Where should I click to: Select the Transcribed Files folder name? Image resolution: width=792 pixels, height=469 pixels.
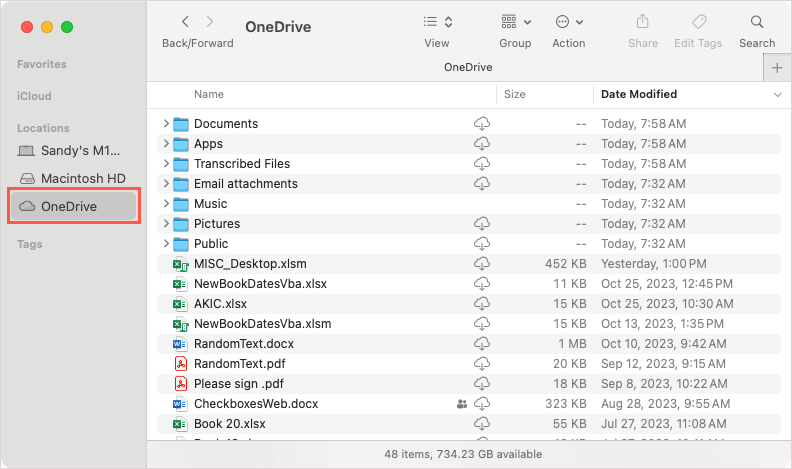click(x=242, y=164)
